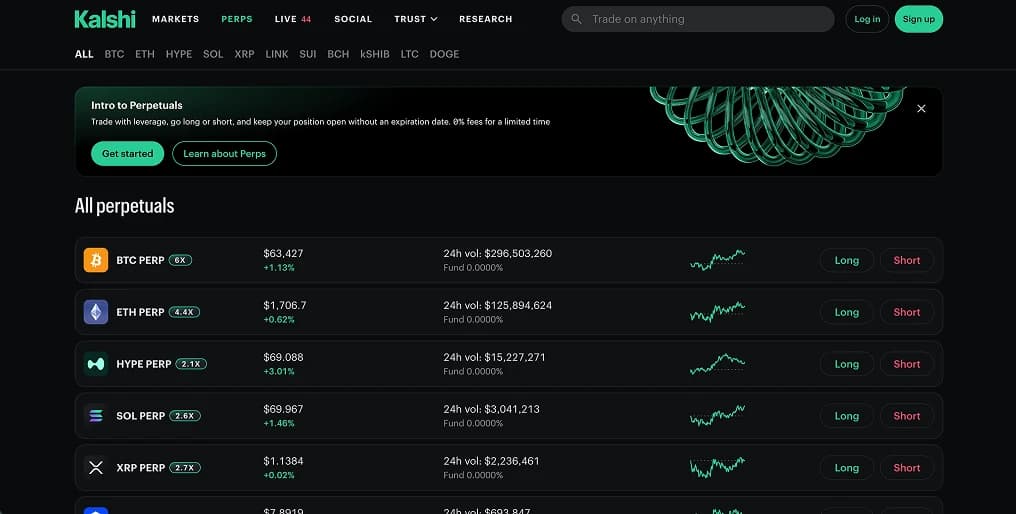Filter perpetuals by kSHIB

coord(375,54)
